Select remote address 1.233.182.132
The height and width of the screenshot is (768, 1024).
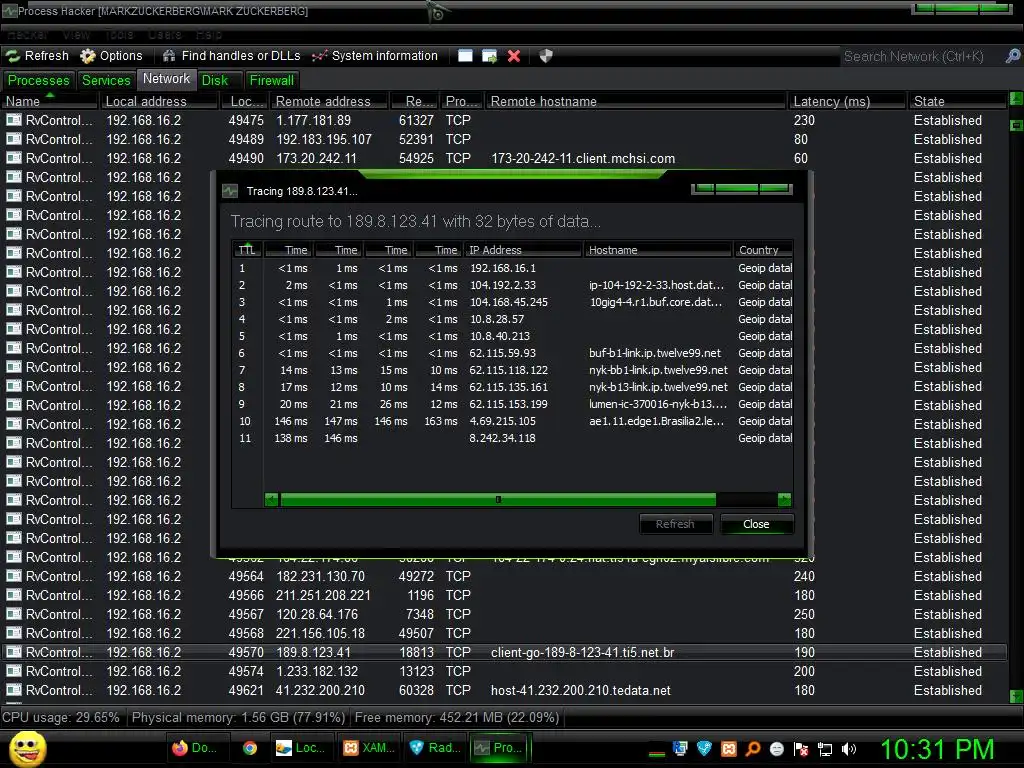tap(317, 671)
